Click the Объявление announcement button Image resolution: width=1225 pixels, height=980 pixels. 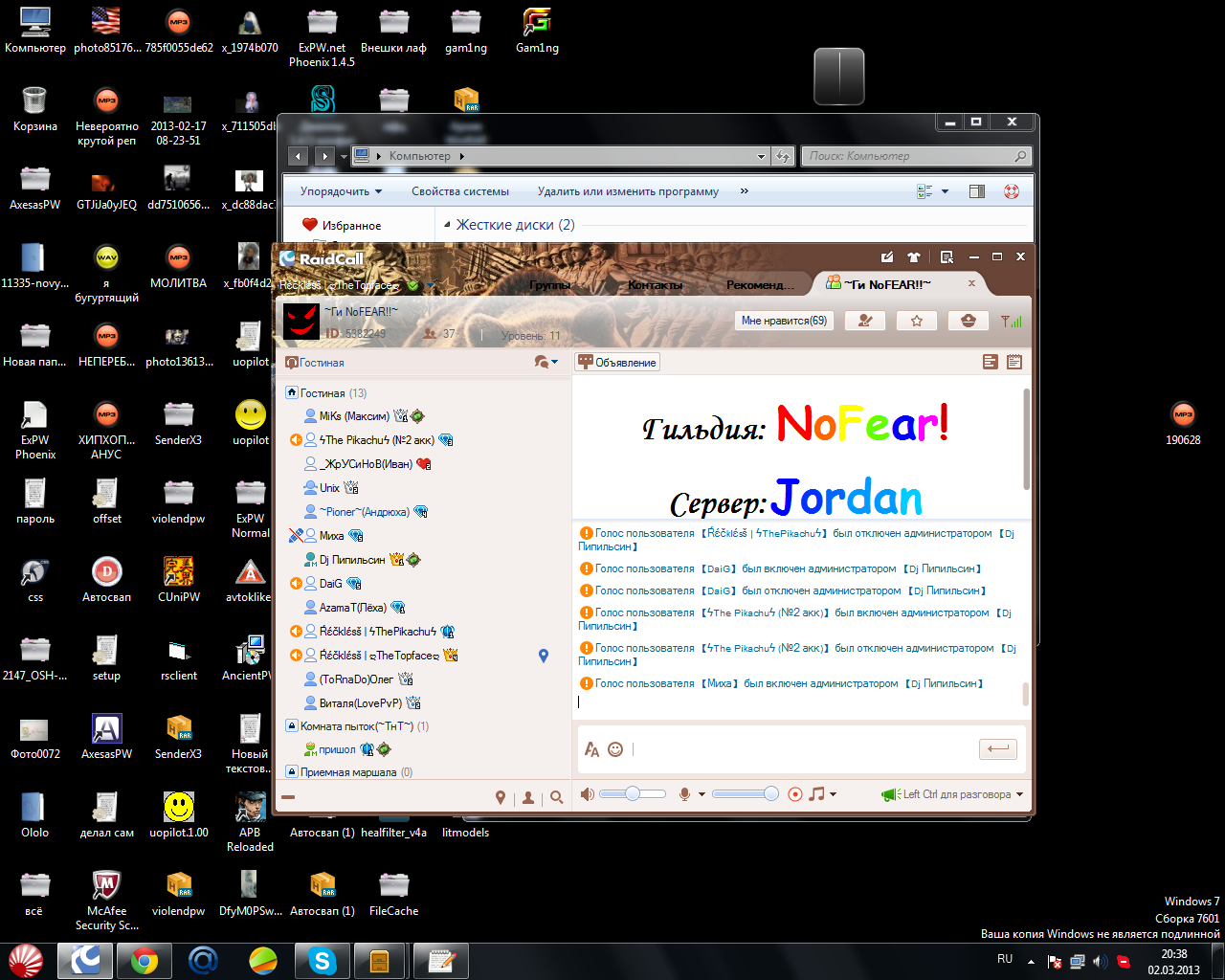[617, 363]
